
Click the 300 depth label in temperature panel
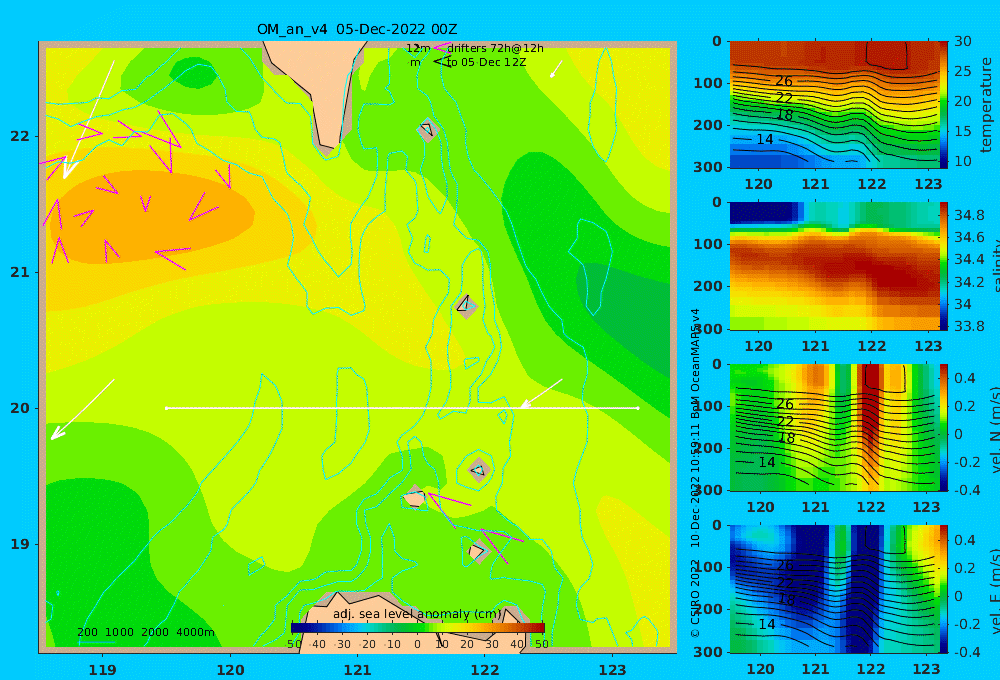tap(707, 167)
